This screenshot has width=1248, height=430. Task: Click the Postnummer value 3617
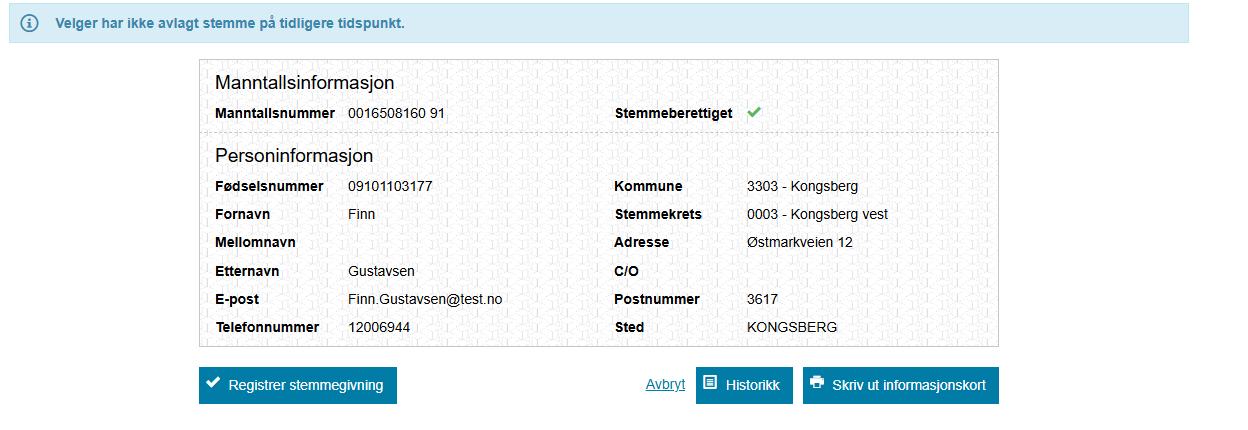[762, 299]
